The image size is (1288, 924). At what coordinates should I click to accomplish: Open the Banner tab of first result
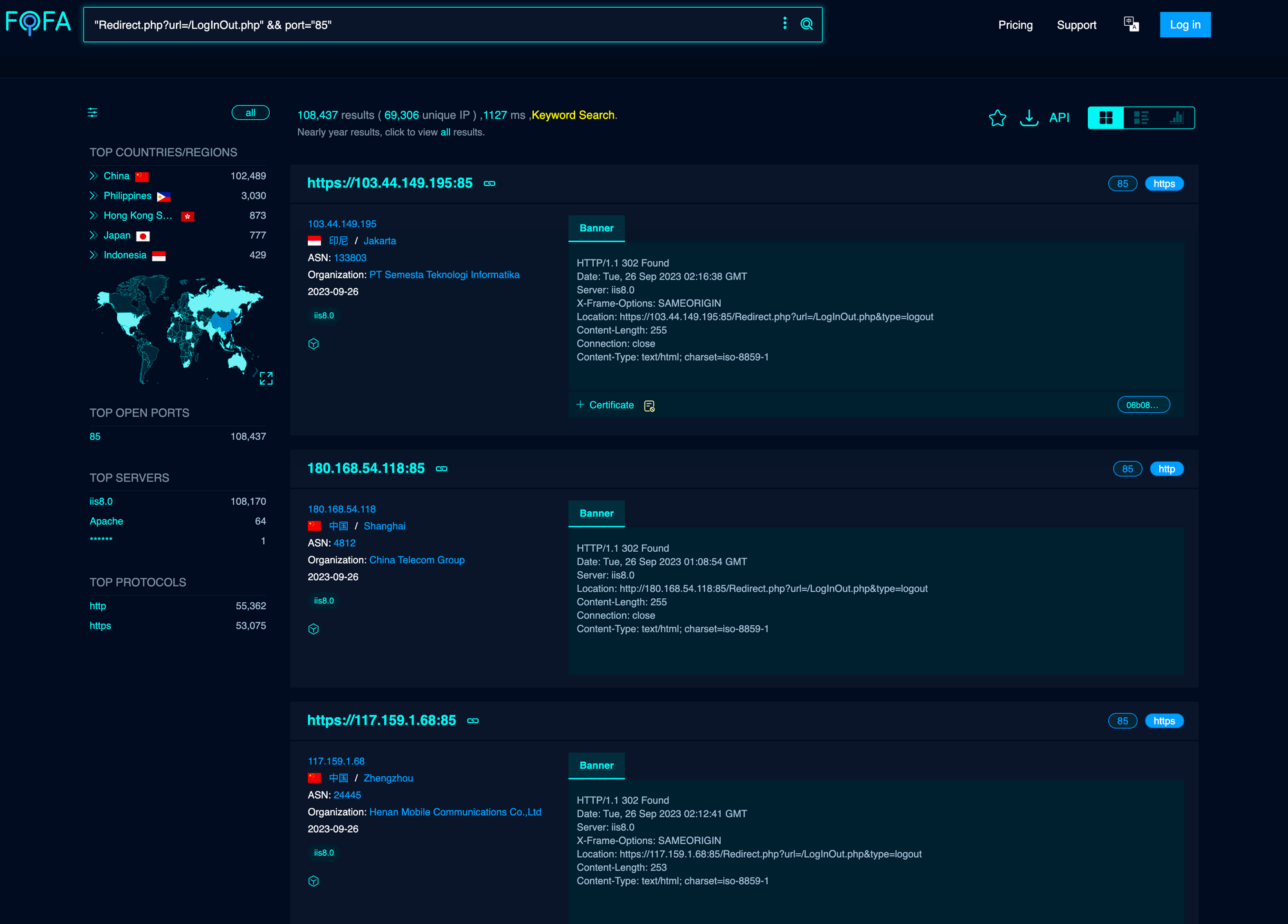596,228
